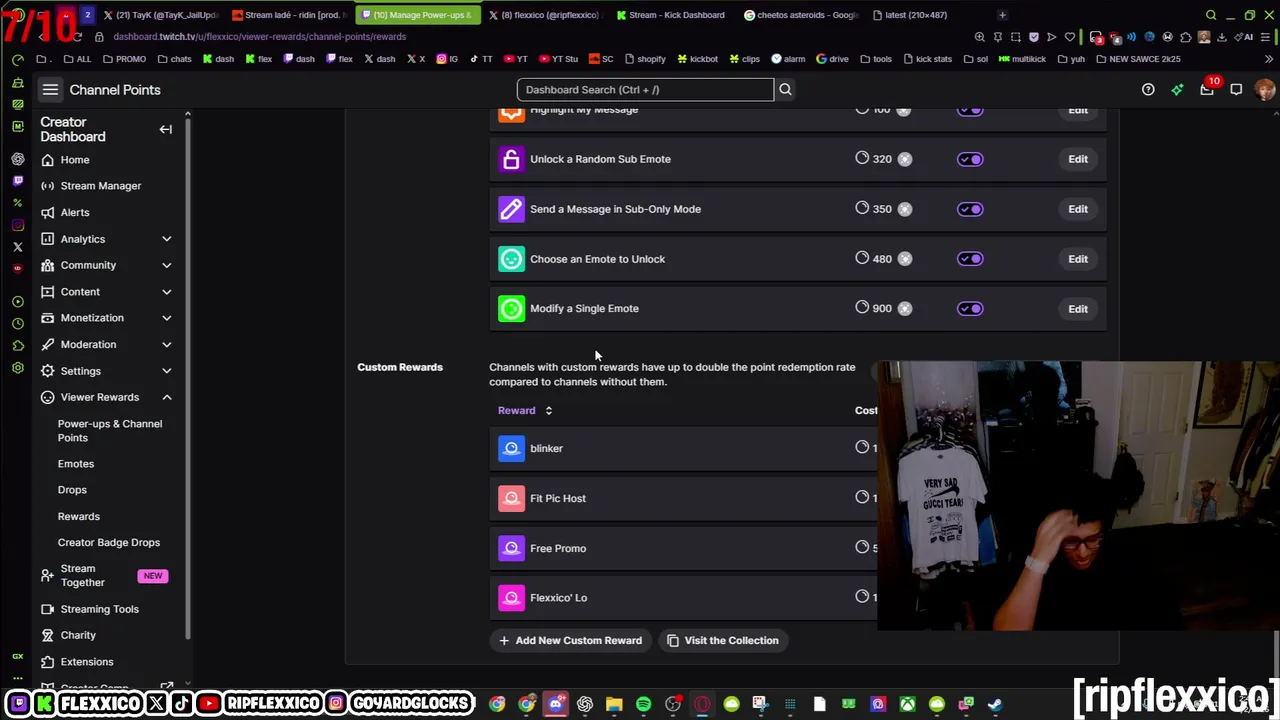Click the Fit Pic Host reward icon

click(x=511, y=498)
